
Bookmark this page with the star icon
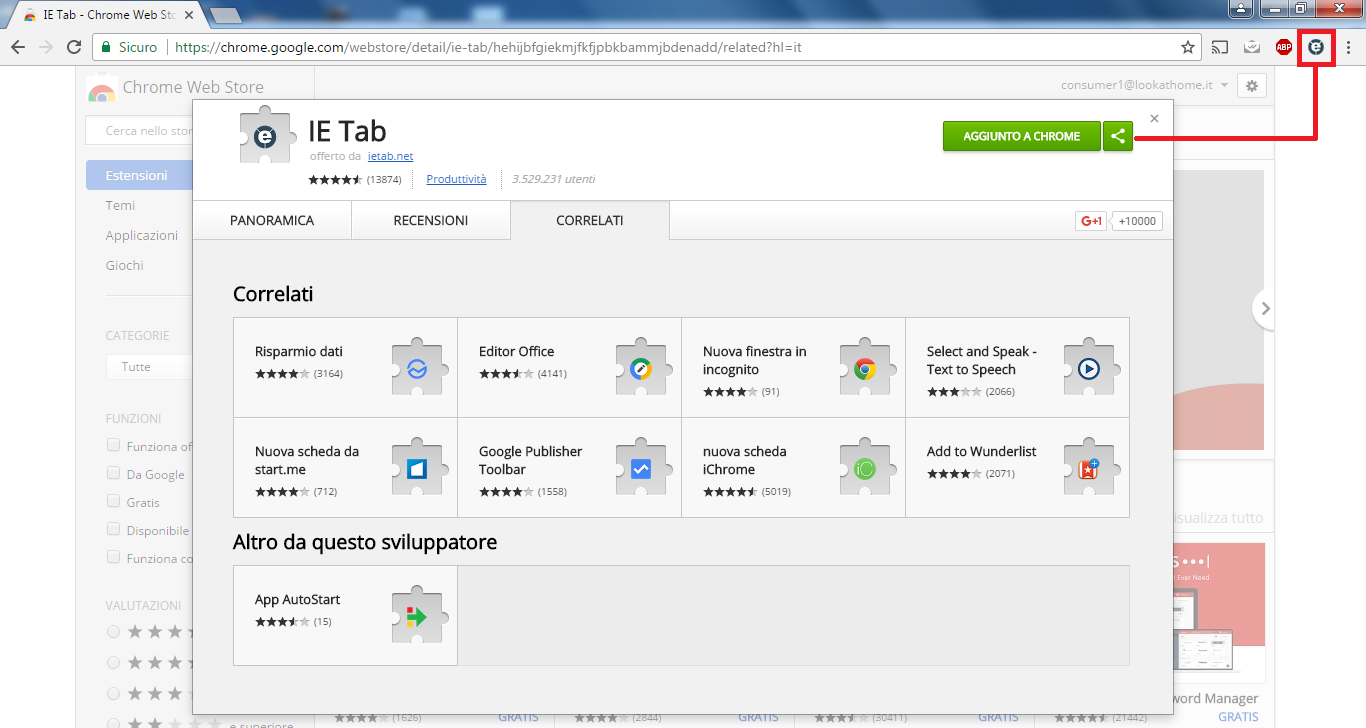point(1188,47)
